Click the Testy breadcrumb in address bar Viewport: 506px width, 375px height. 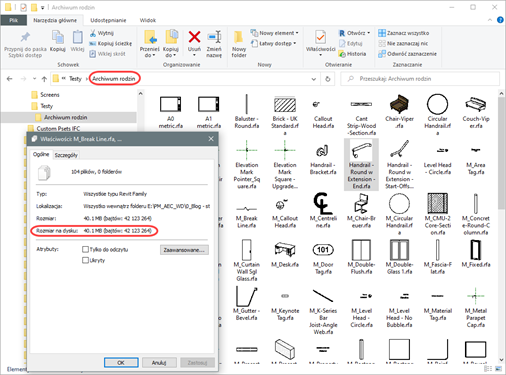[x=75, y=79]
